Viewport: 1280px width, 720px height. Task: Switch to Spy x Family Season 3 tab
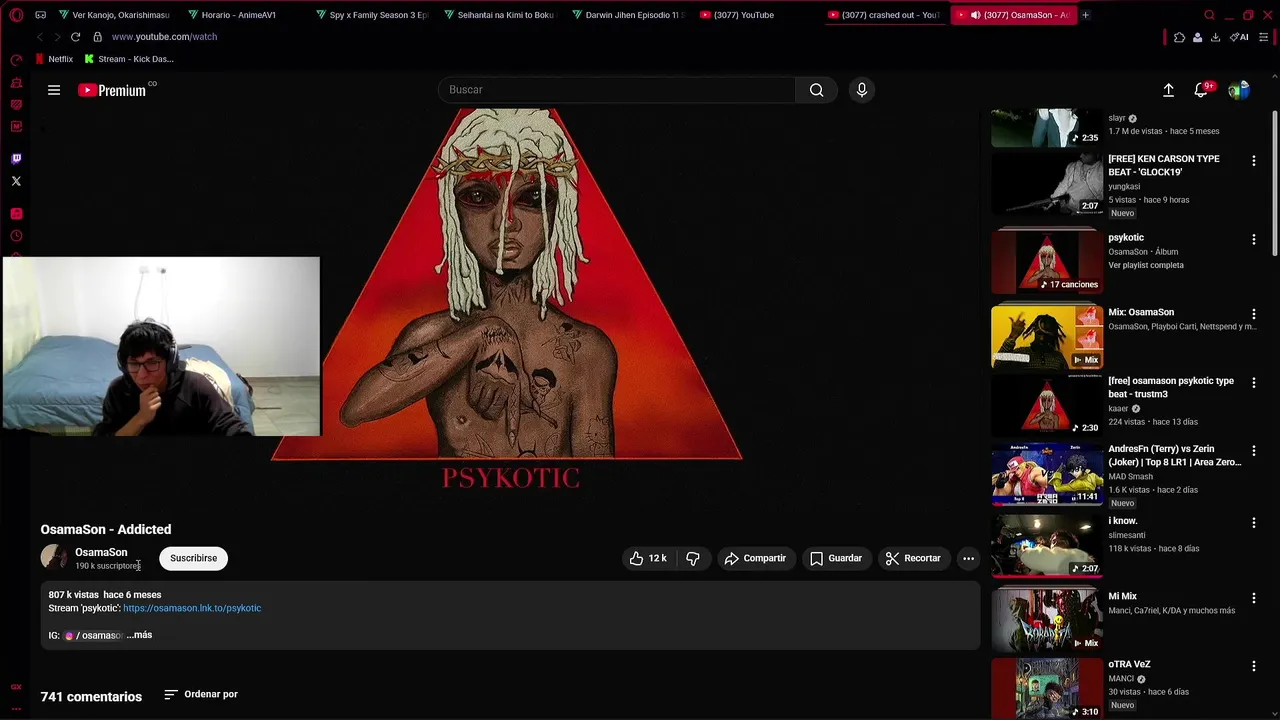pyautogui.click(x=372, y=15)
